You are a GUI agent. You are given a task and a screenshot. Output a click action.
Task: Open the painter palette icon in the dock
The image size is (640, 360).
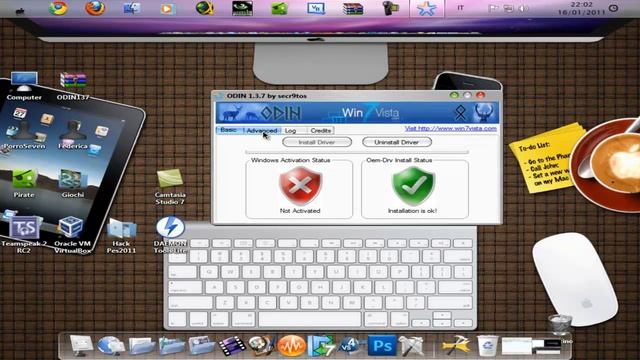coord(261,345)
